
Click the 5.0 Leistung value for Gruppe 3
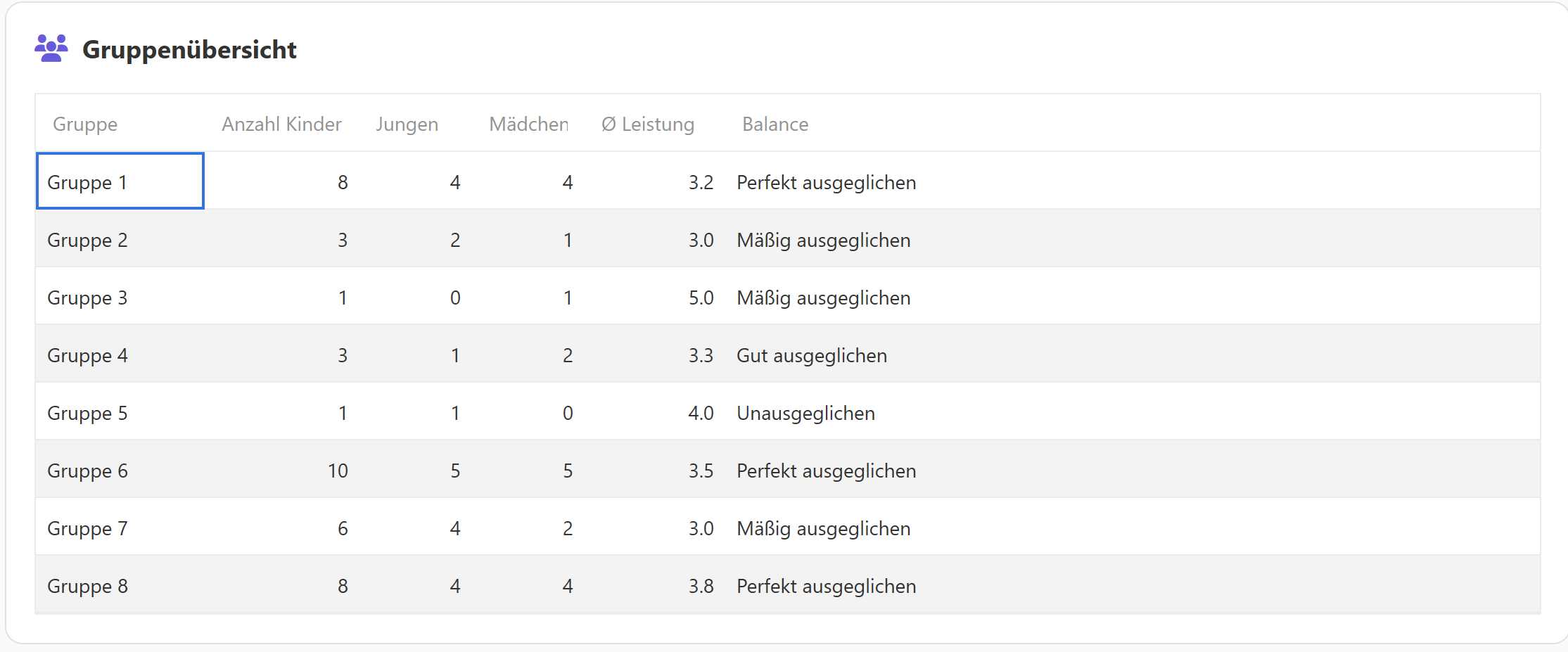(701, 298)
